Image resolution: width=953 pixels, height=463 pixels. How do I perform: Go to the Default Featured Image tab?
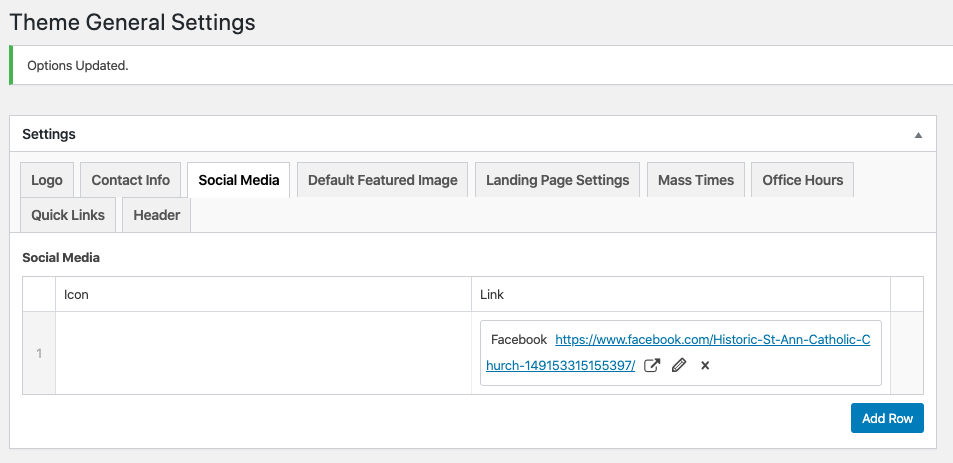pos(382,180)
